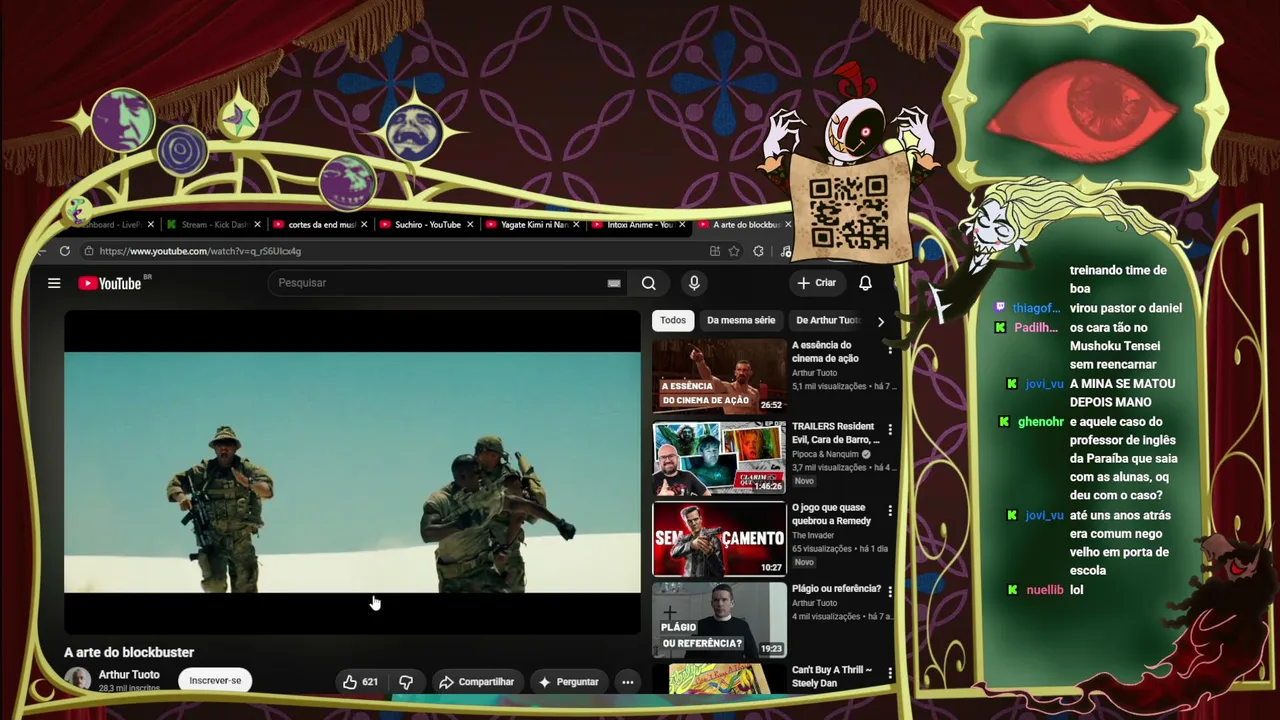Dislike the video with thumbs down

tap(406, 682)
